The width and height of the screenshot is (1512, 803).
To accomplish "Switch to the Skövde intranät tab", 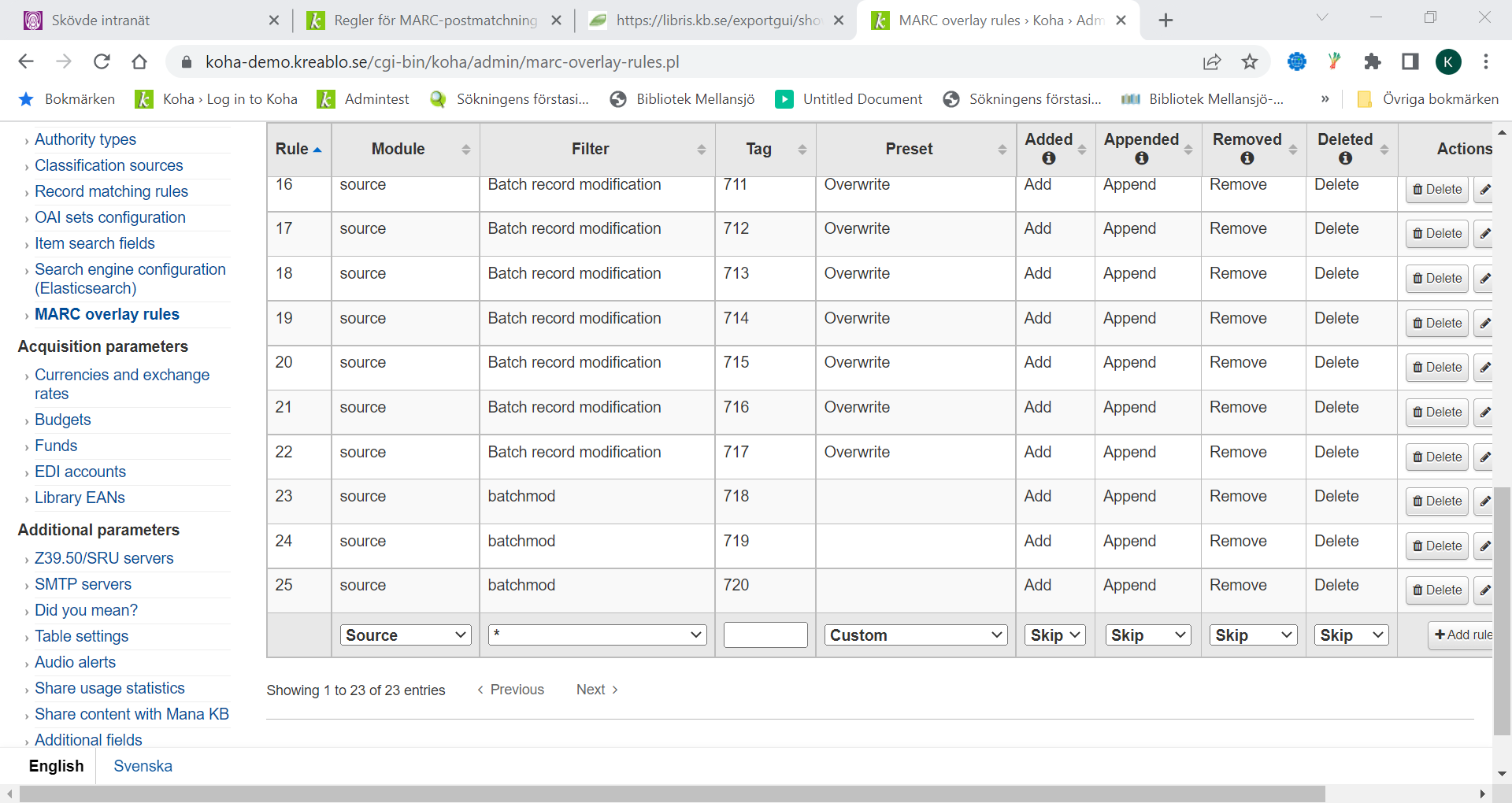I will [x=142, y=20].
